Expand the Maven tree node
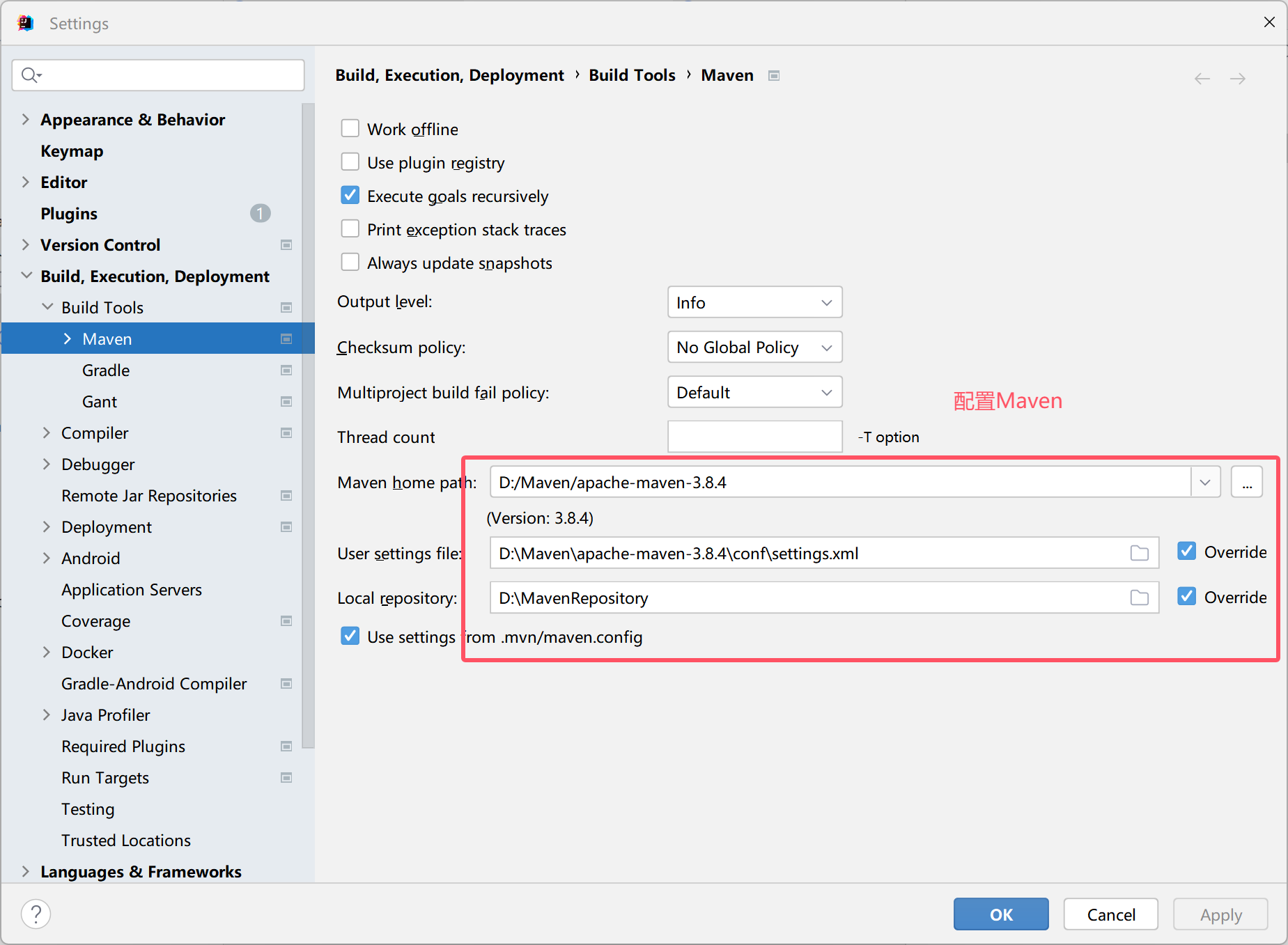 coord(68,338)
